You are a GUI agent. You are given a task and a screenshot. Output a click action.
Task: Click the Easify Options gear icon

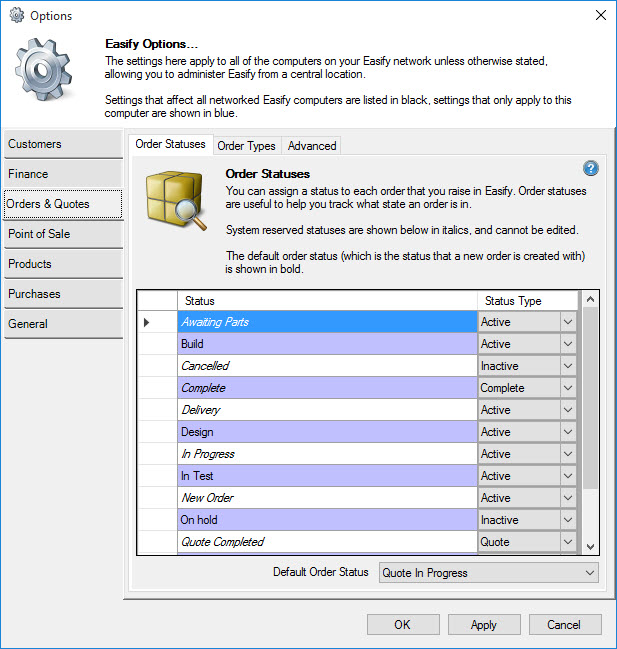click(46, 73)
